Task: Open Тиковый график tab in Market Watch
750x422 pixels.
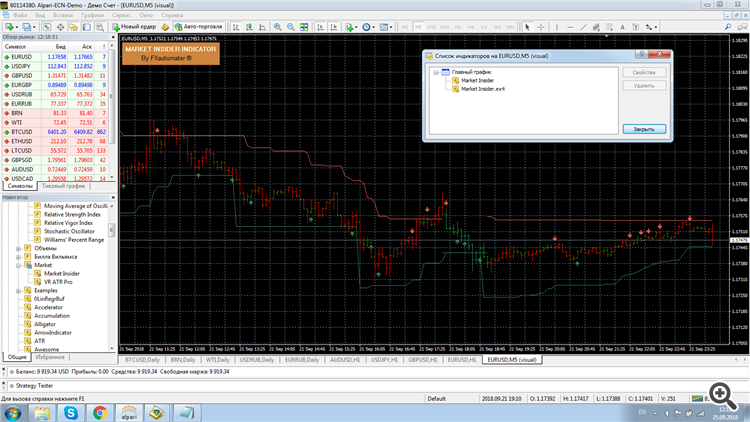Action: click(x=63, y=186)
